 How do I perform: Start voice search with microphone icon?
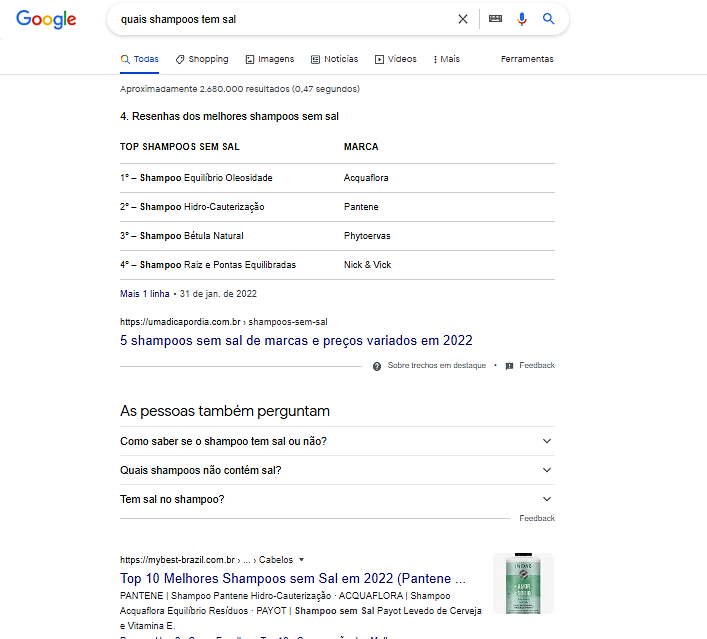click(x=521, y=19)
